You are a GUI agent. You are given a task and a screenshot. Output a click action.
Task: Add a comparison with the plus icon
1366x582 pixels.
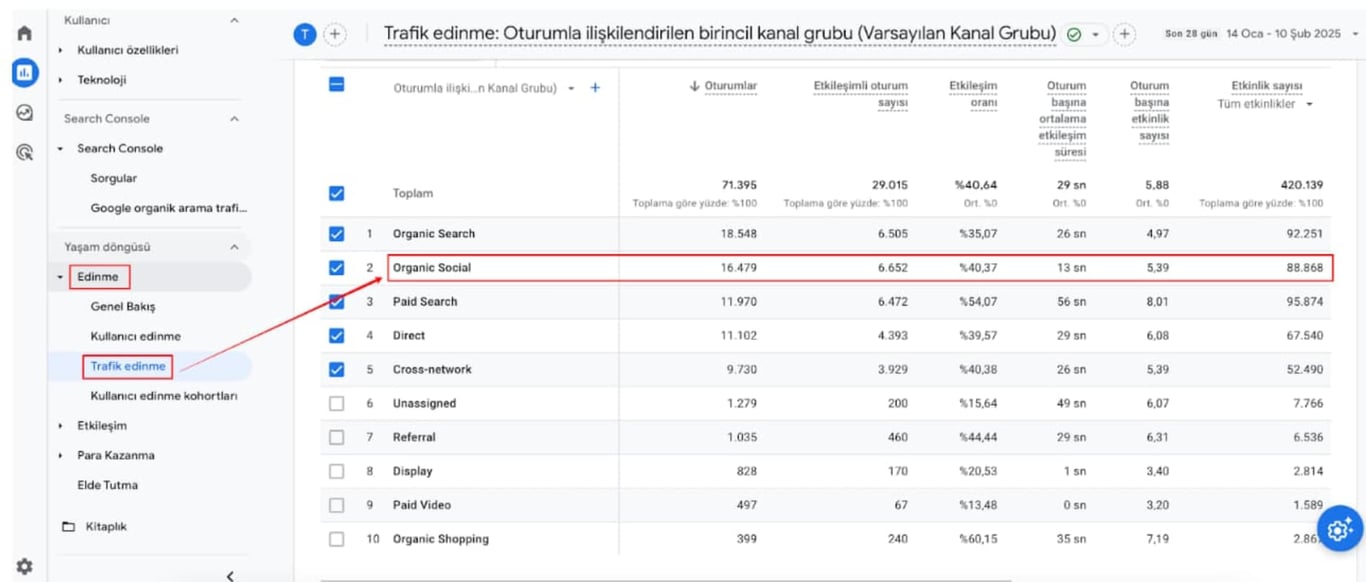pyautogui.click(x=335, y=33)
